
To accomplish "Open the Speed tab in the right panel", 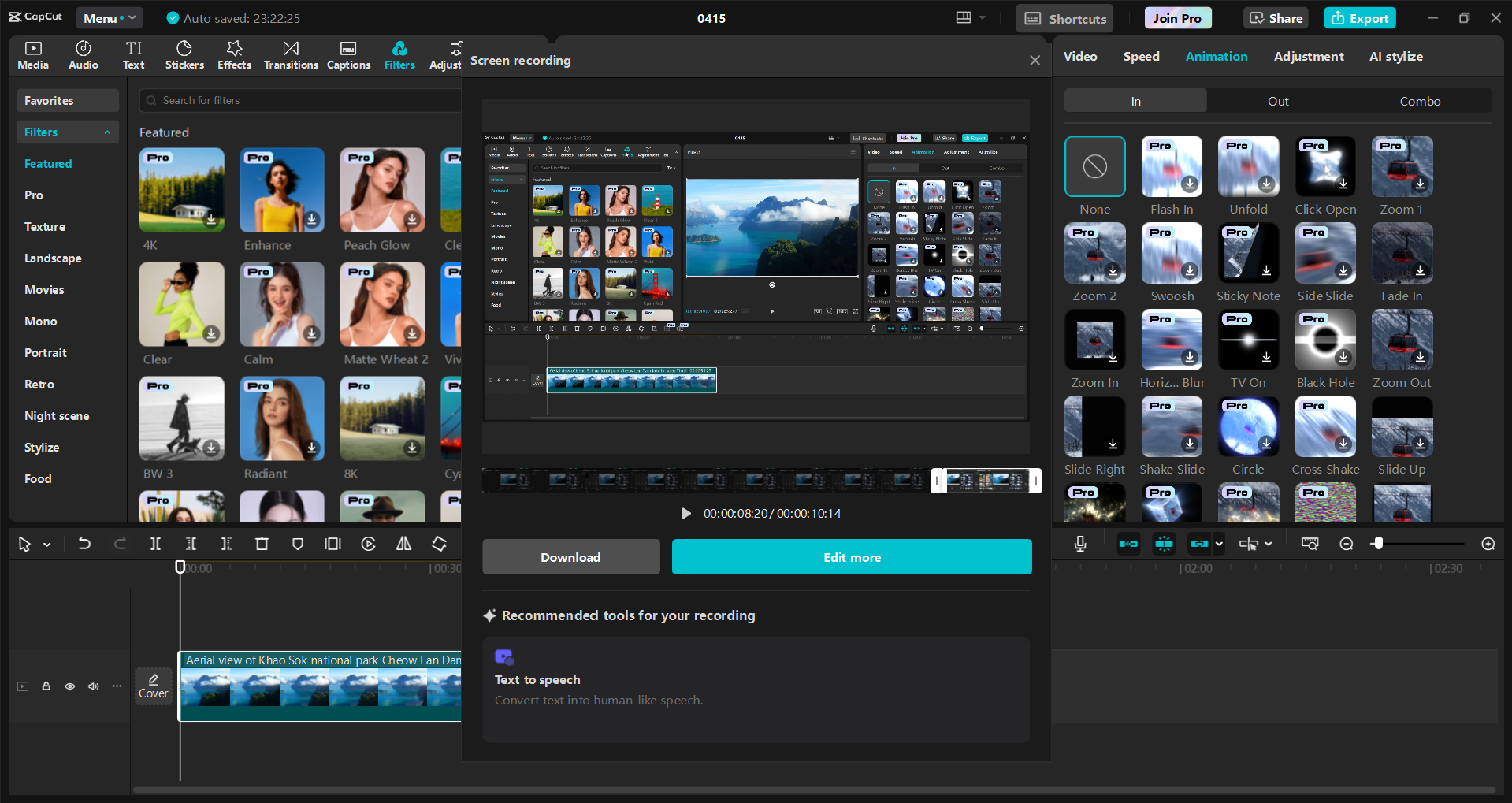I will tap(1141, 56).
